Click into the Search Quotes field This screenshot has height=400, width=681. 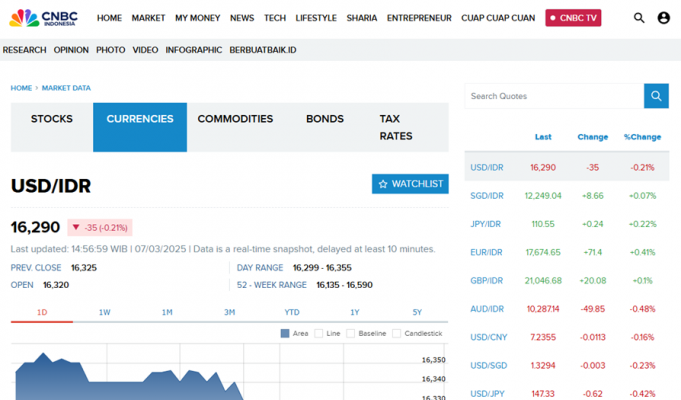click(x=554, y=96)
